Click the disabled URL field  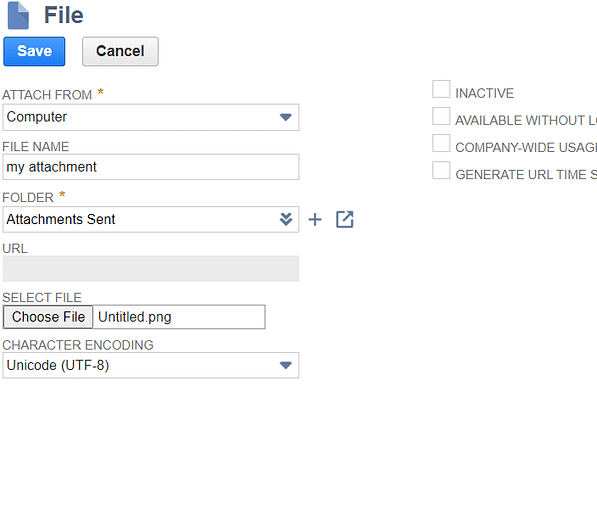click(151, 268)
